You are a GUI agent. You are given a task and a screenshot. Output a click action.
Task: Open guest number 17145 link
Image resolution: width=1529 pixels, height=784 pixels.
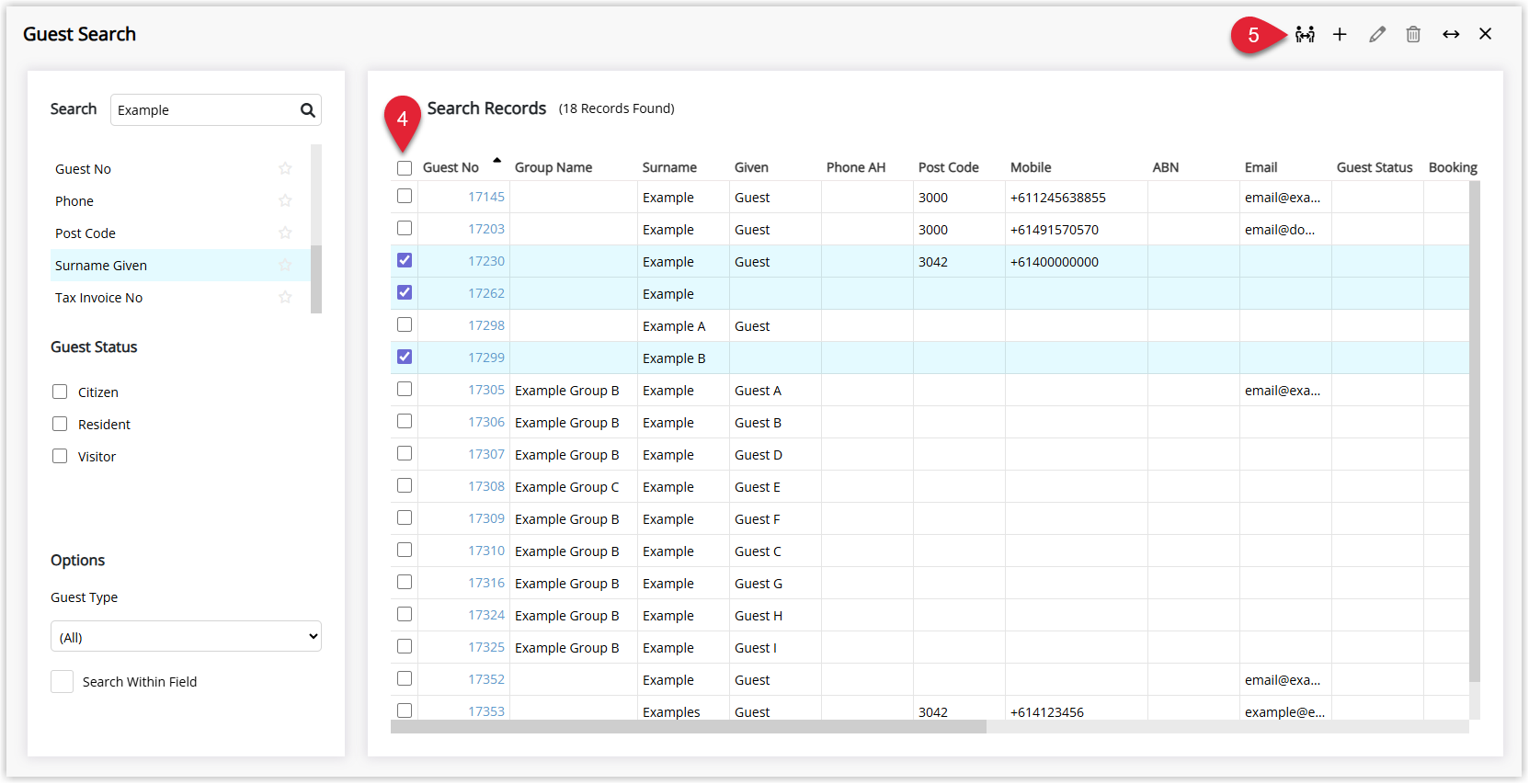[x=486, y=197]
